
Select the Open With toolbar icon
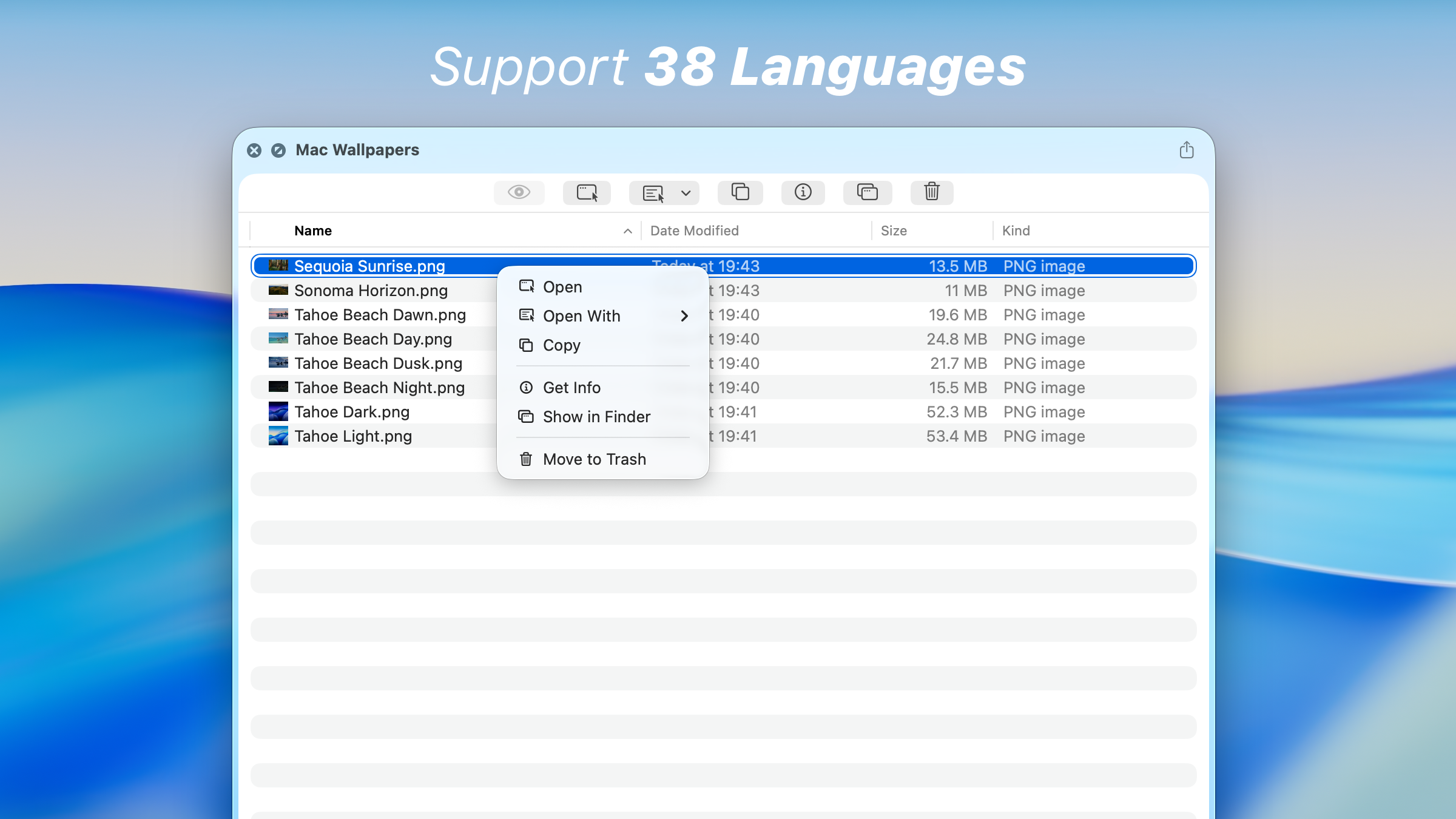click(x=654, y=192)
